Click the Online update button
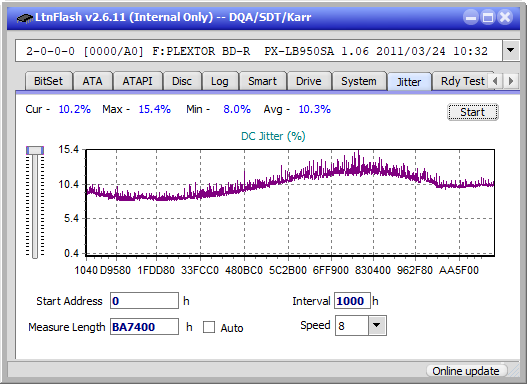 coord(465,371)
